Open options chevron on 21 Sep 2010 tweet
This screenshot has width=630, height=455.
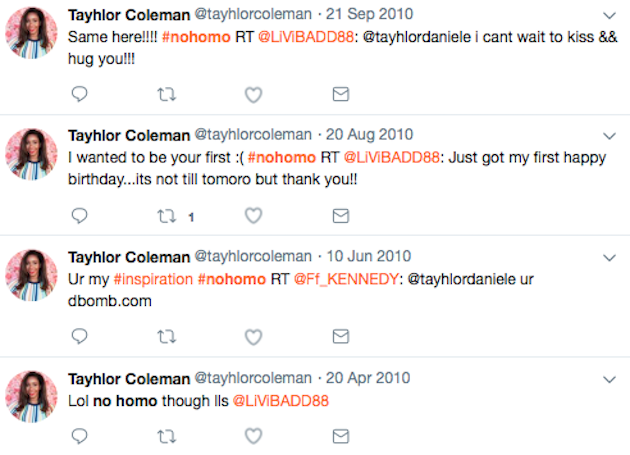click(x=610, y=16)
